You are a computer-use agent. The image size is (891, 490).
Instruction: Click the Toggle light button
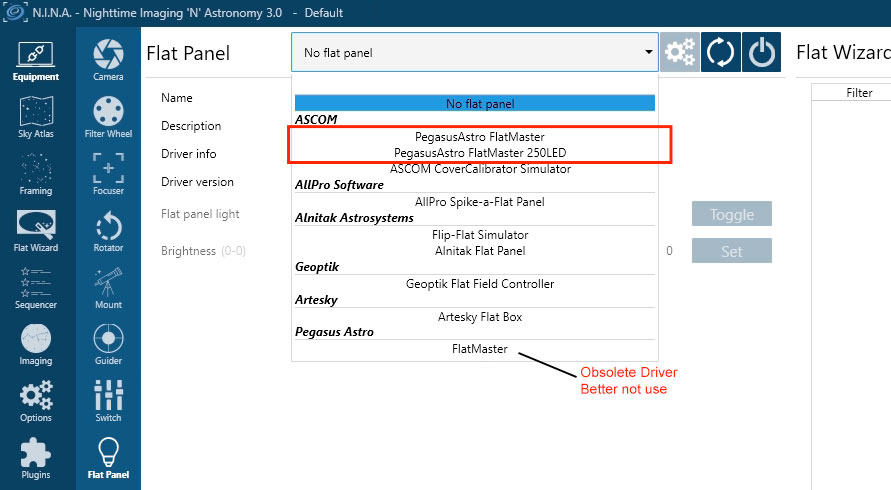731,214
